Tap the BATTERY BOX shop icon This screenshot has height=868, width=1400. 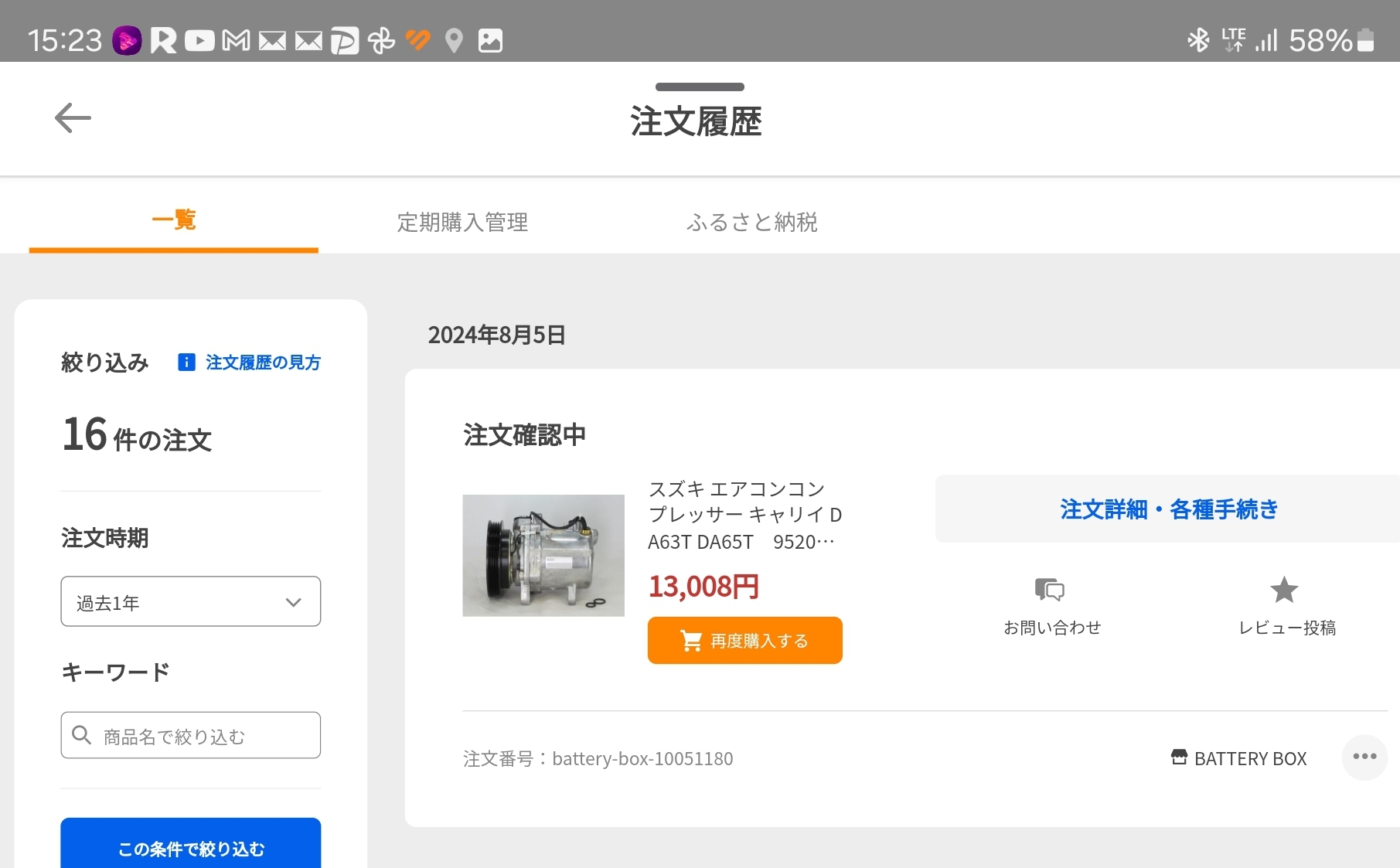1179,757
